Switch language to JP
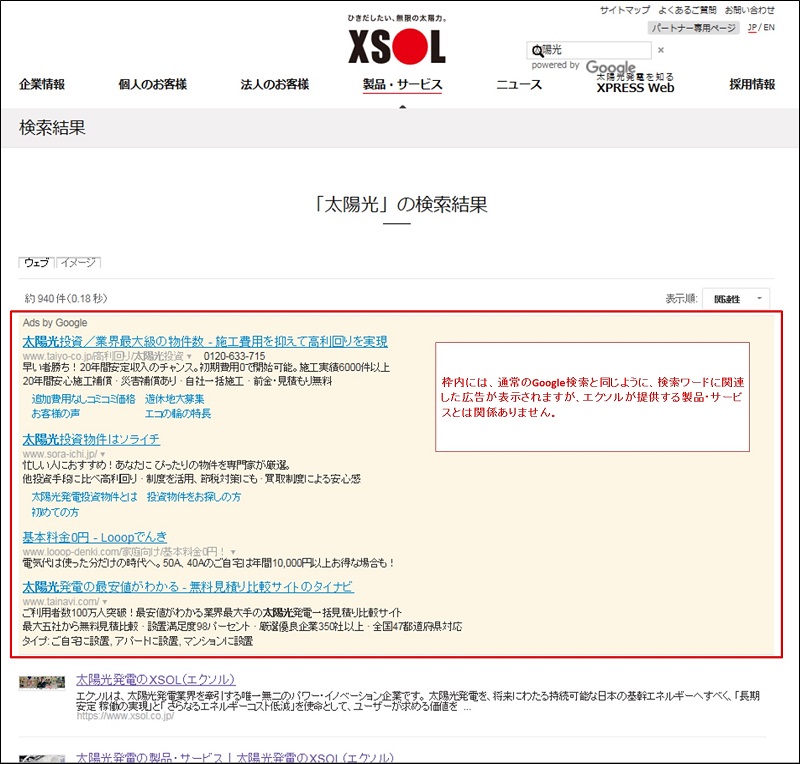This screenshot has width=800, height=764. coord(752,28)
